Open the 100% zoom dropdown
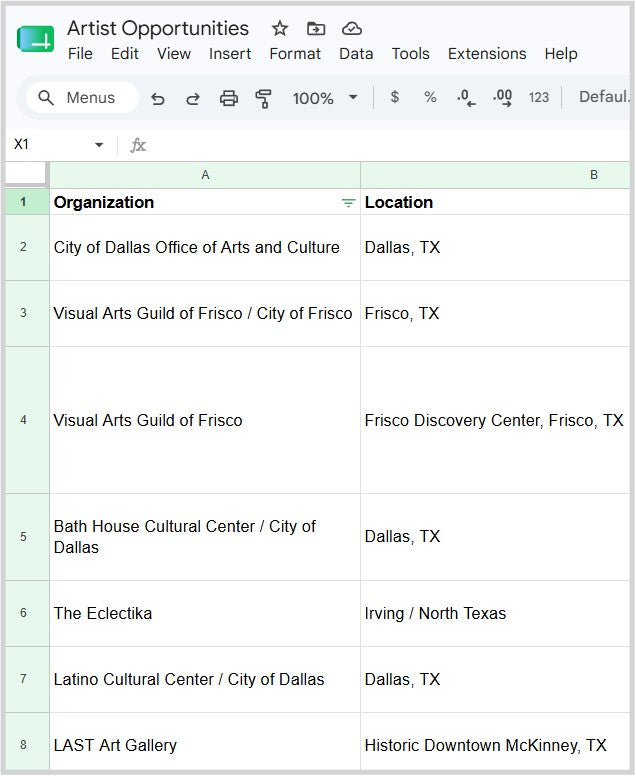 325,98
